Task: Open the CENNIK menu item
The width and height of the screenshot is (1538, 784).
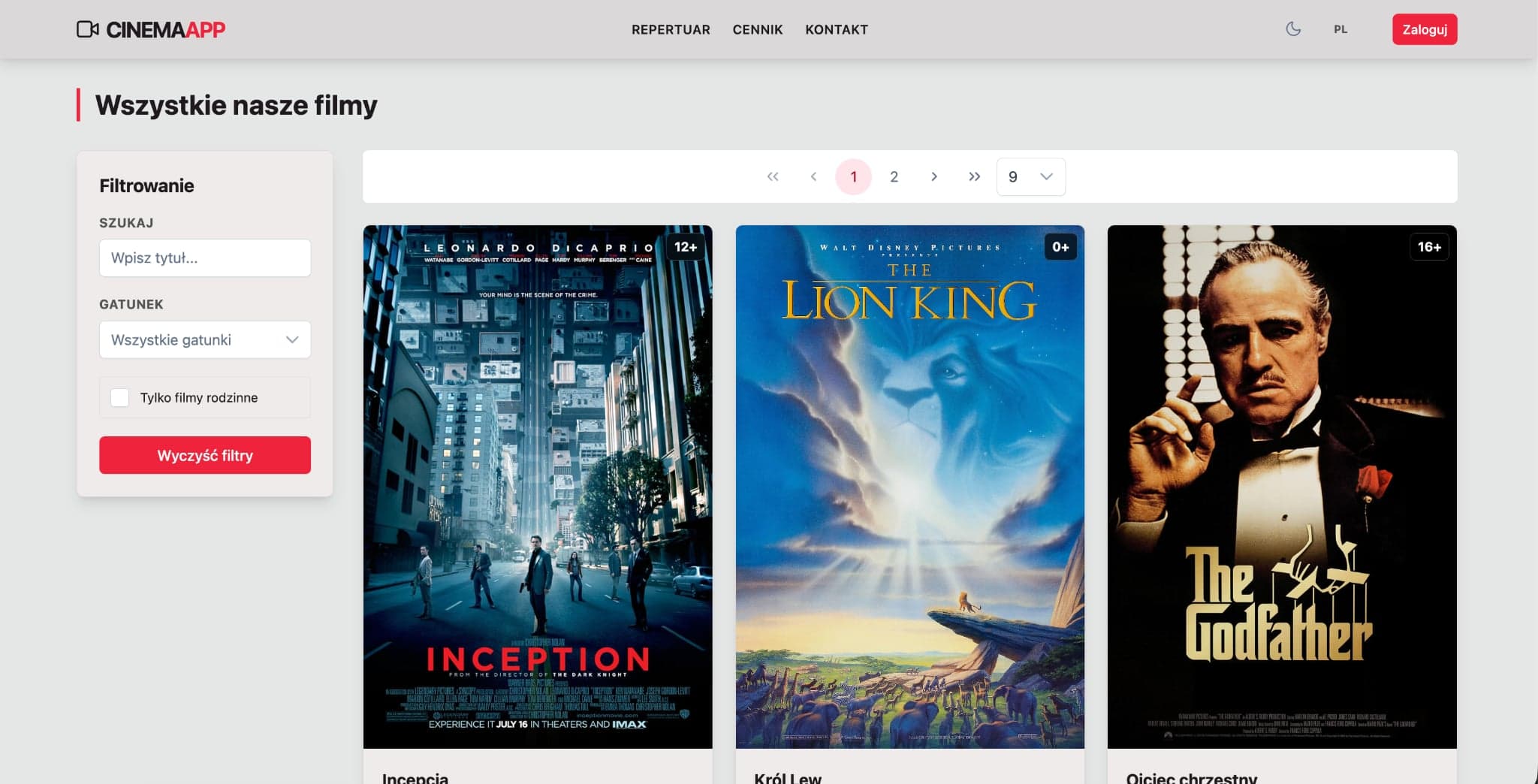Action: coord(758,29)
